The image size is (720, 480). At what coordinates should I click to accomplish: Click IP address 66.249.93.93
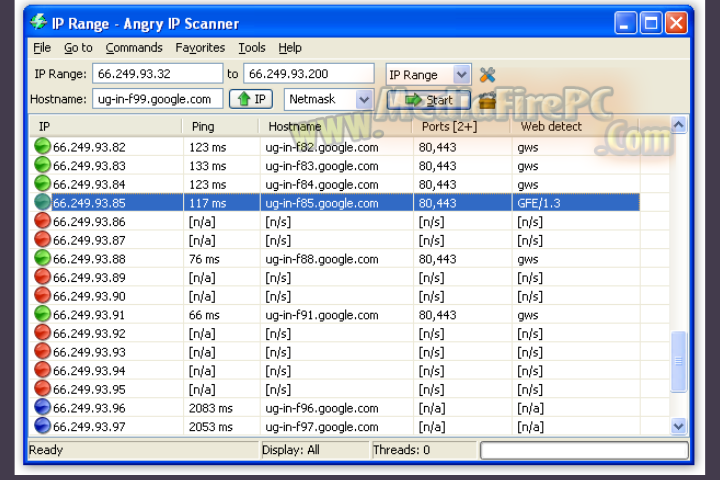pyautogui.click(x=89, y=352)
